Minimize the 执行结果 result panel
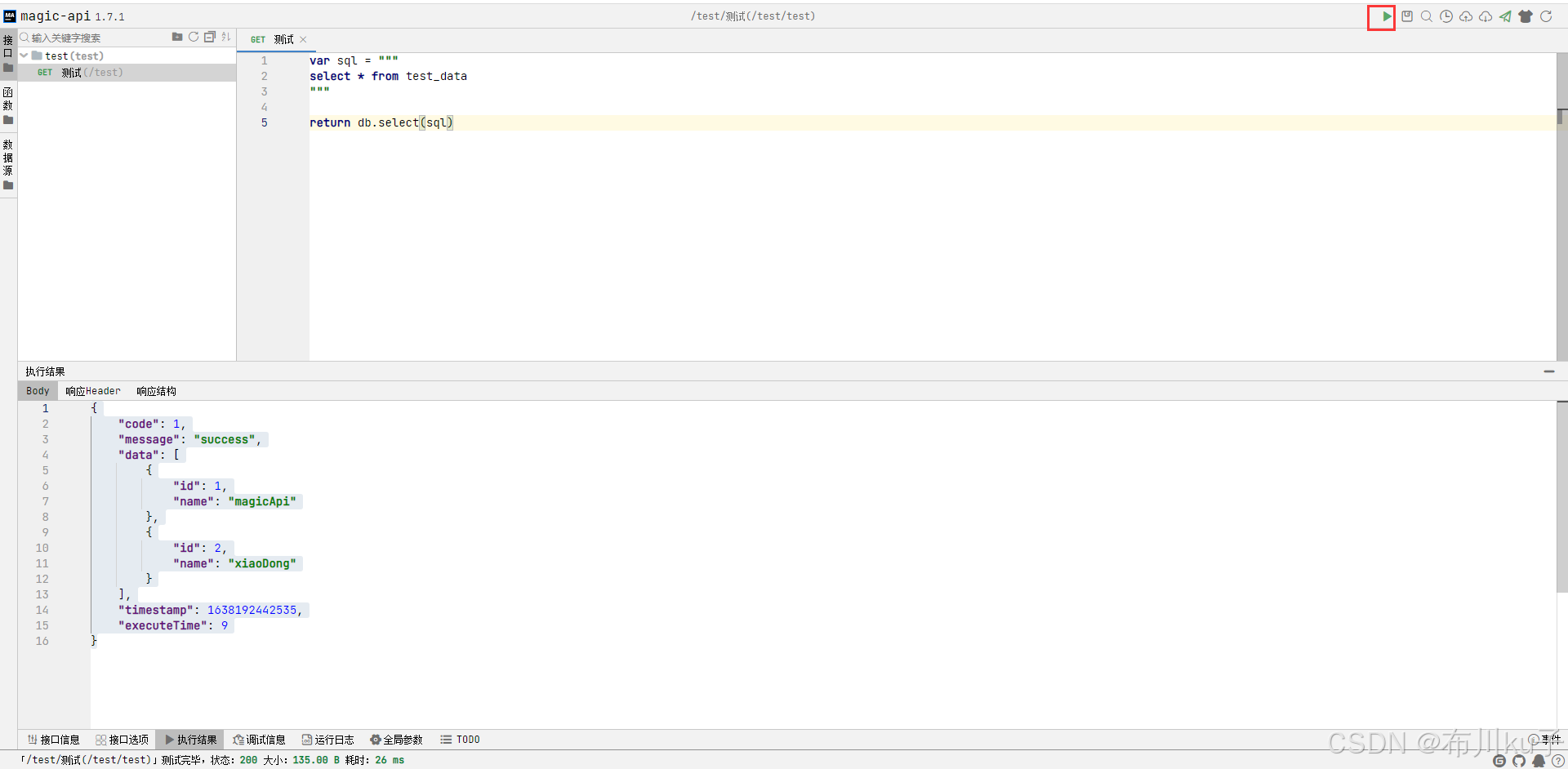1568x769 pixels. [x=1549, y=371]
